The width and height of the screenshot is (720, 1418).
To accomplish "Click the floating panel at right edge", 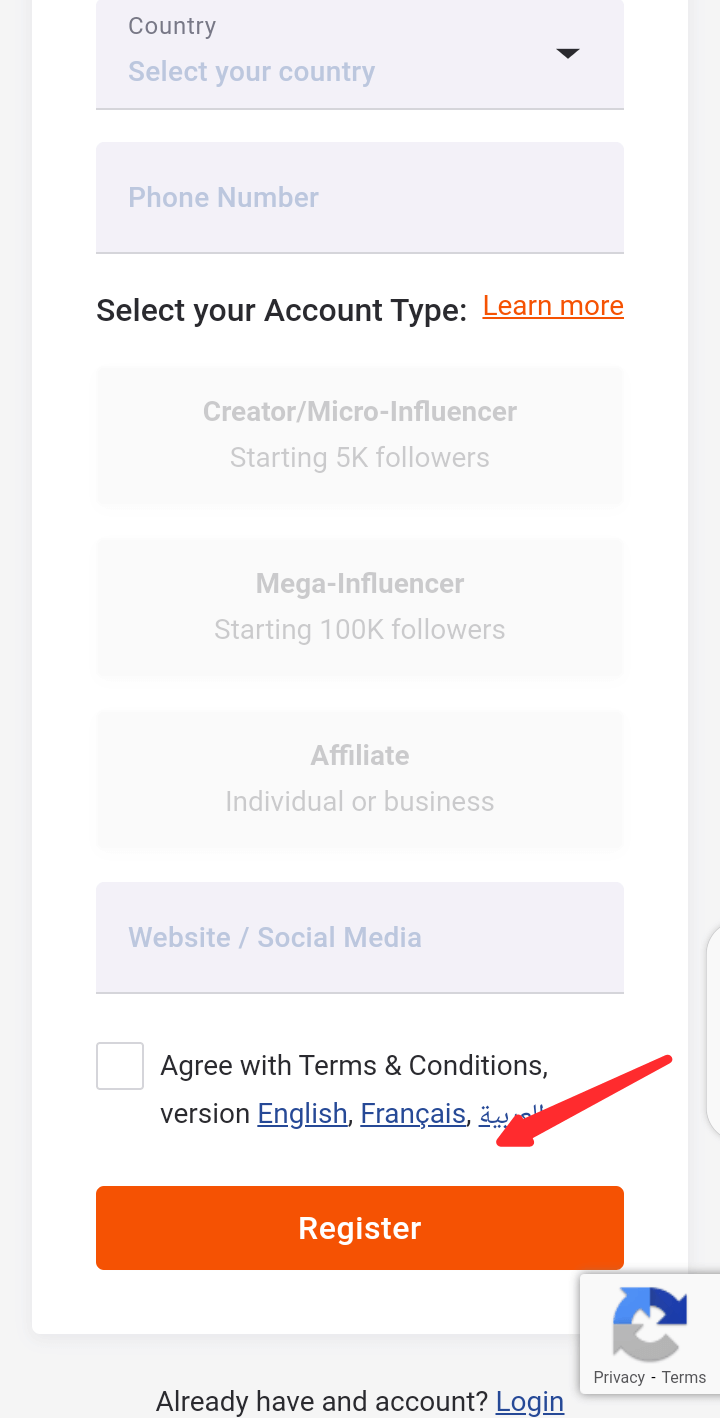I will [712, 1030].
